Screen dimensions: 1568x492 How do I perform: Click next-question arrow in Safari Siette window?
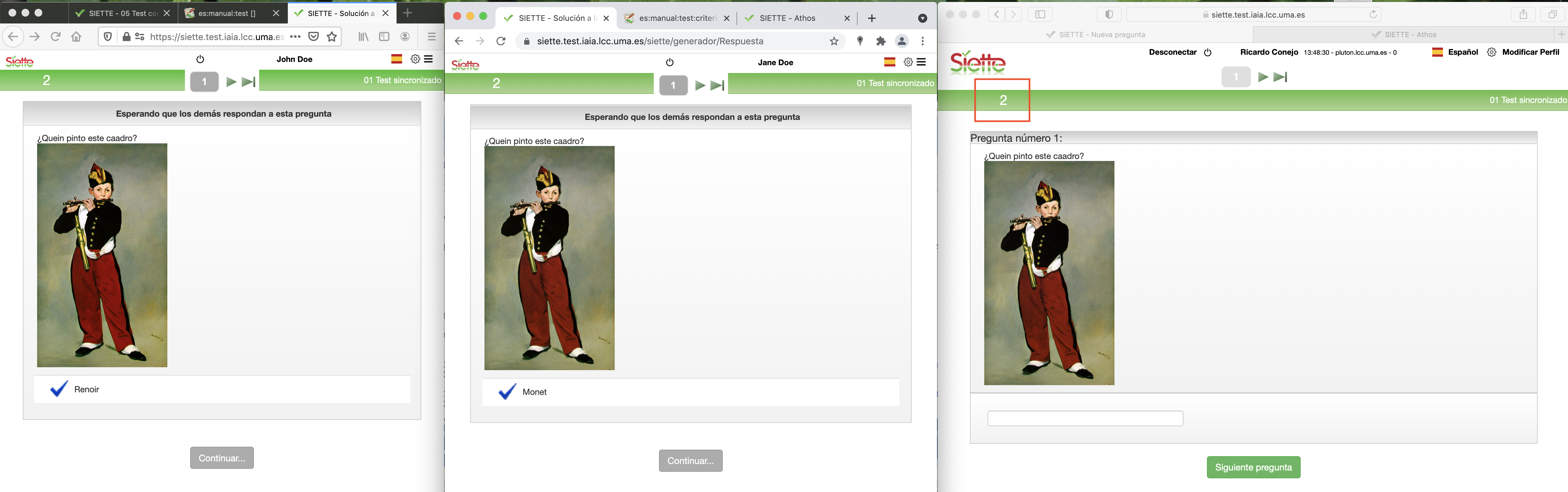click(x=1263, y=77)
